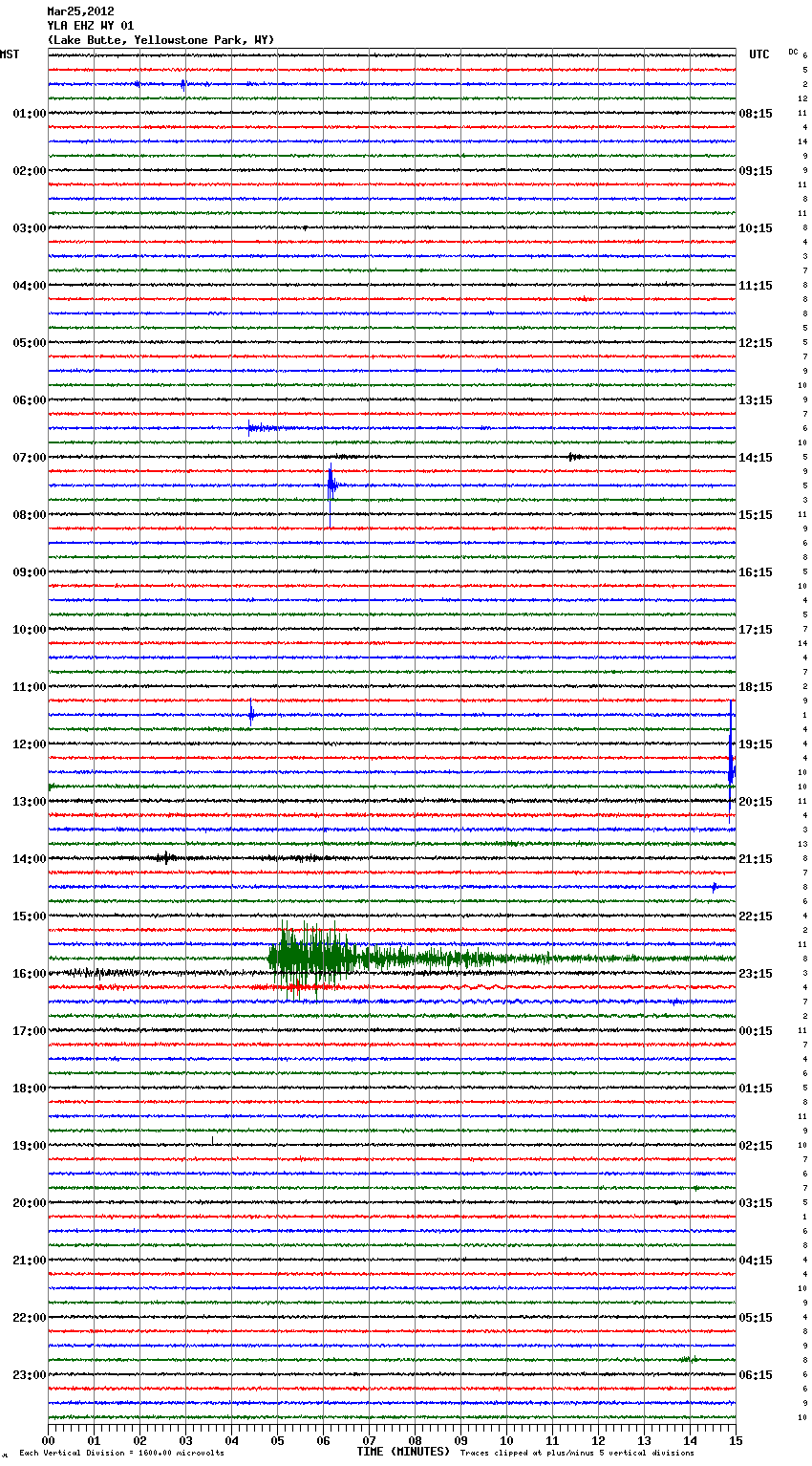Click the 23:15 UTC time label
The image size is (812, 1466).
tap(756, 974)
